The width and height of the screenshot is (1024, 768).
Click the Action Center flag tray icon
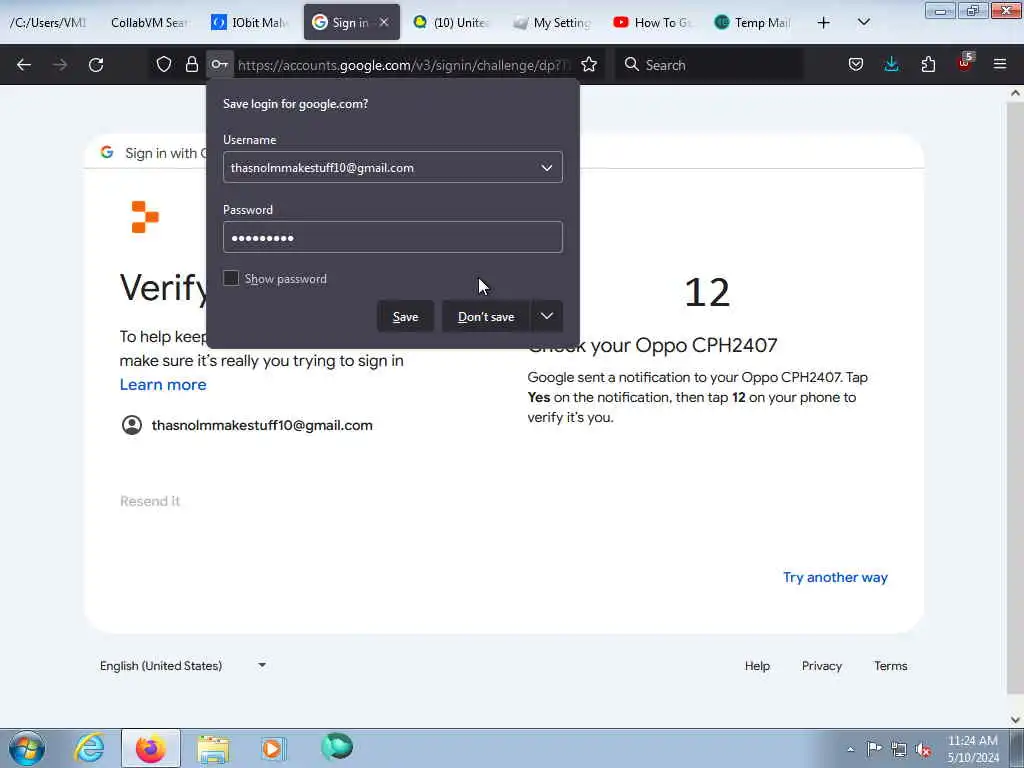point(873,749)
